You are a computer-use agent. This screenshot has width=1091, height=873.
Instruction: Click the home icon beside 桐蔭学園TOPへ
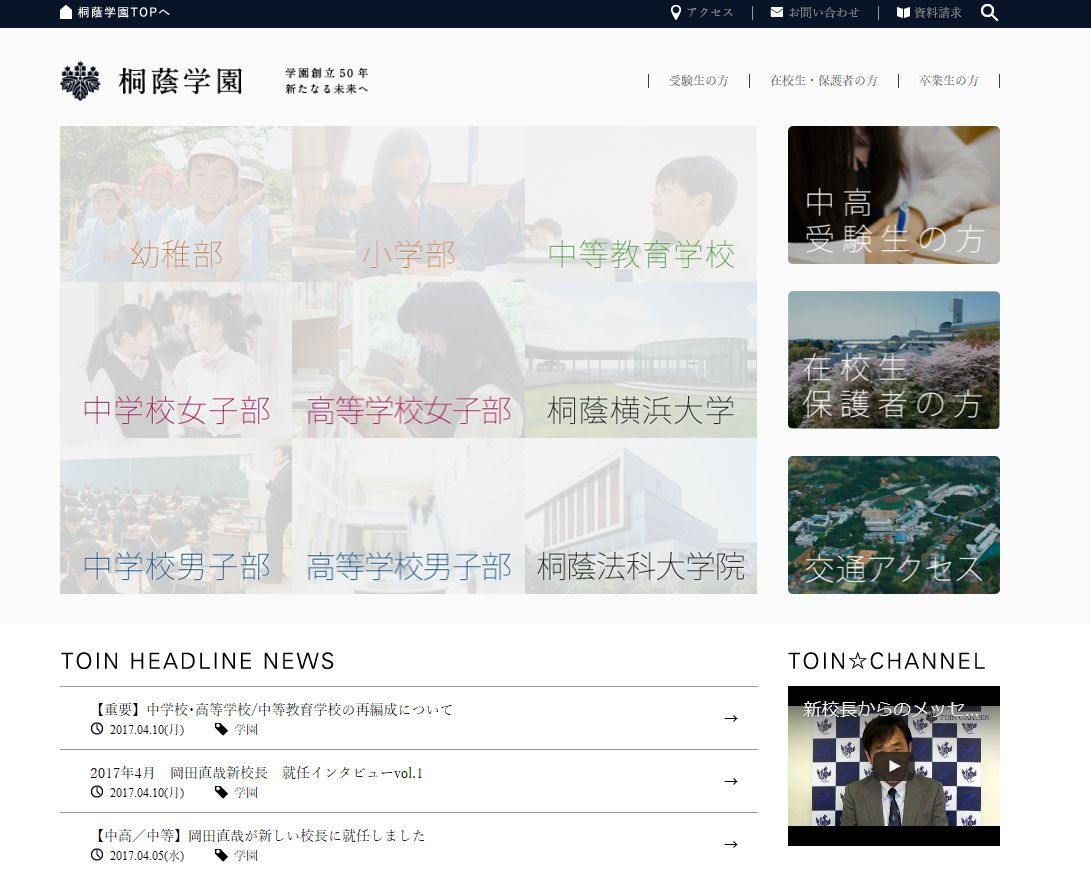click(x=66, y=13)
